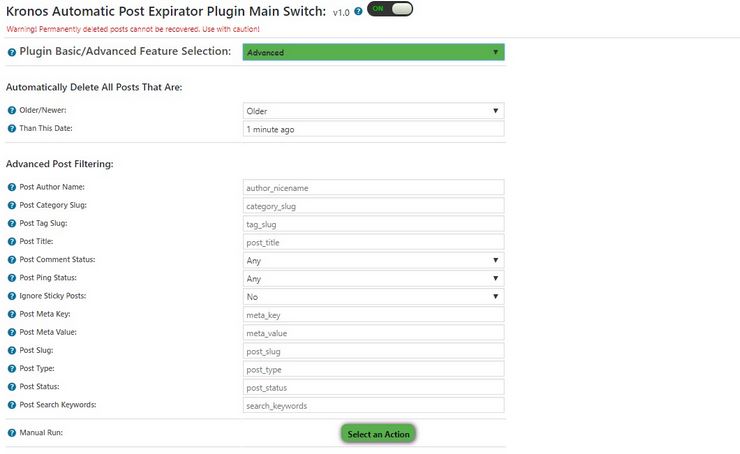740x454 pixels.
Task: Click help icon for Post Author Name
Action: (12, 187)
